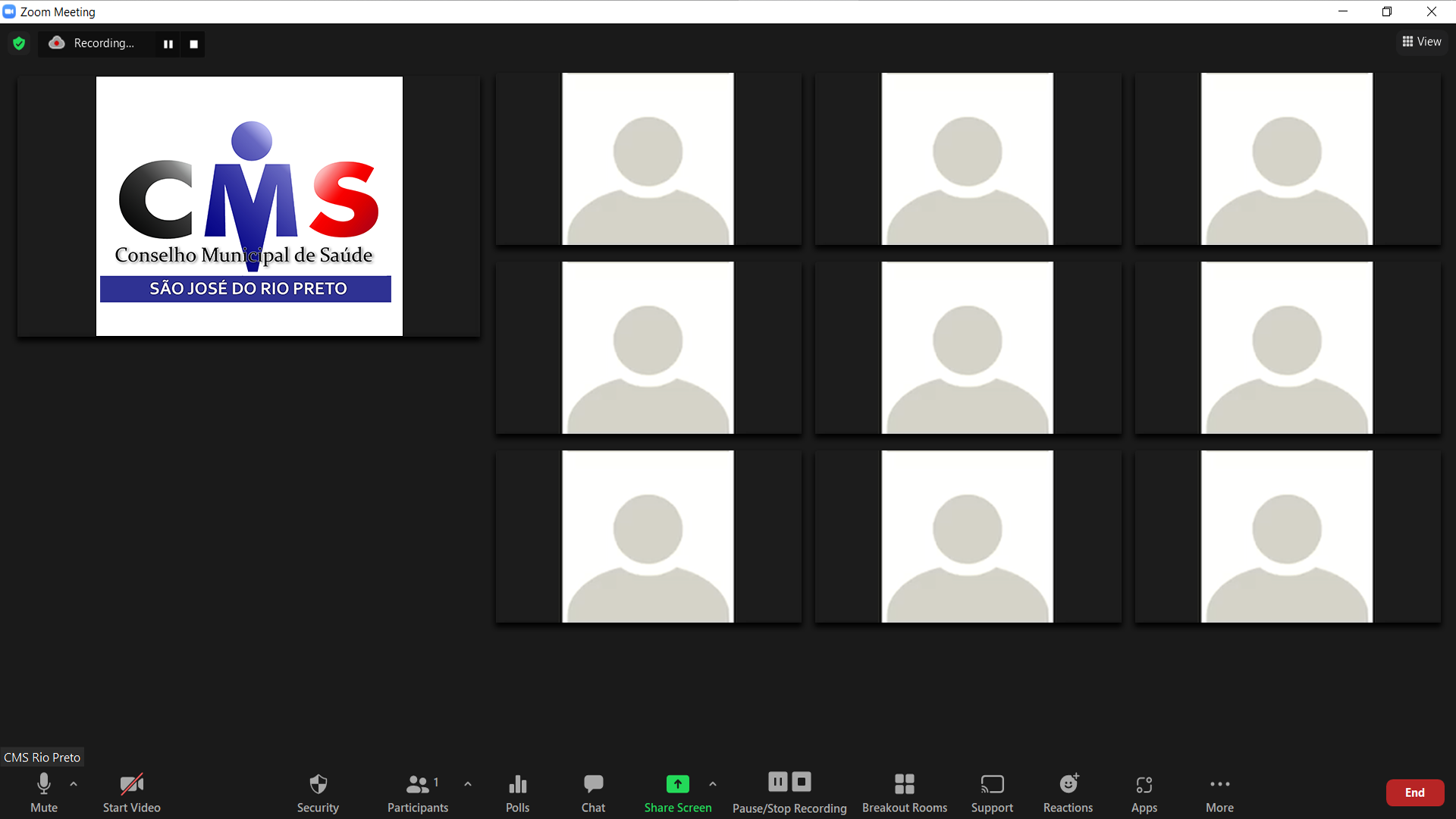Click the CMS Rio Preto name label

(x=42, y=758)
